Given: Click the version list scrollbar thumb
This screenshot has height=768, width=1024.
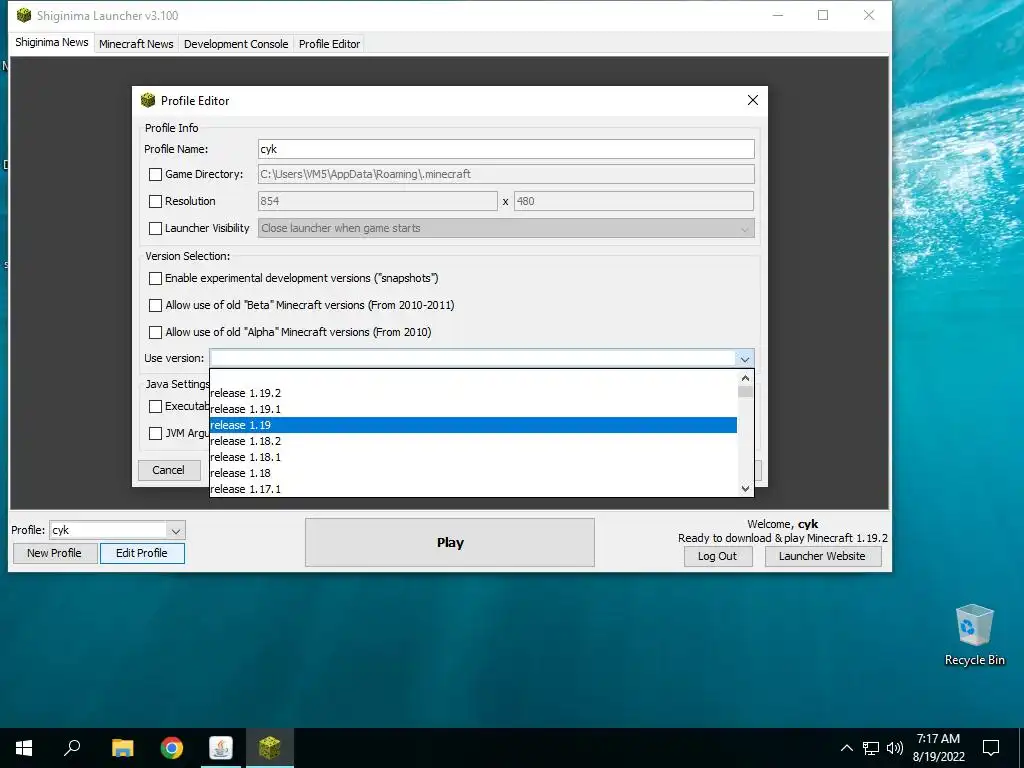Looking at the screenshot, I should (745, 392).
